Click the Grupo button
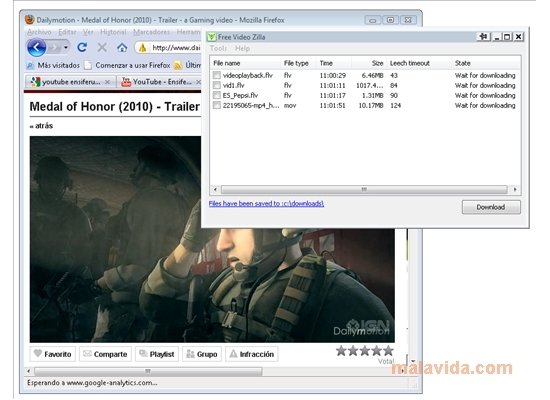This screenshot has height=400, width=550. [x=202, y=354]
